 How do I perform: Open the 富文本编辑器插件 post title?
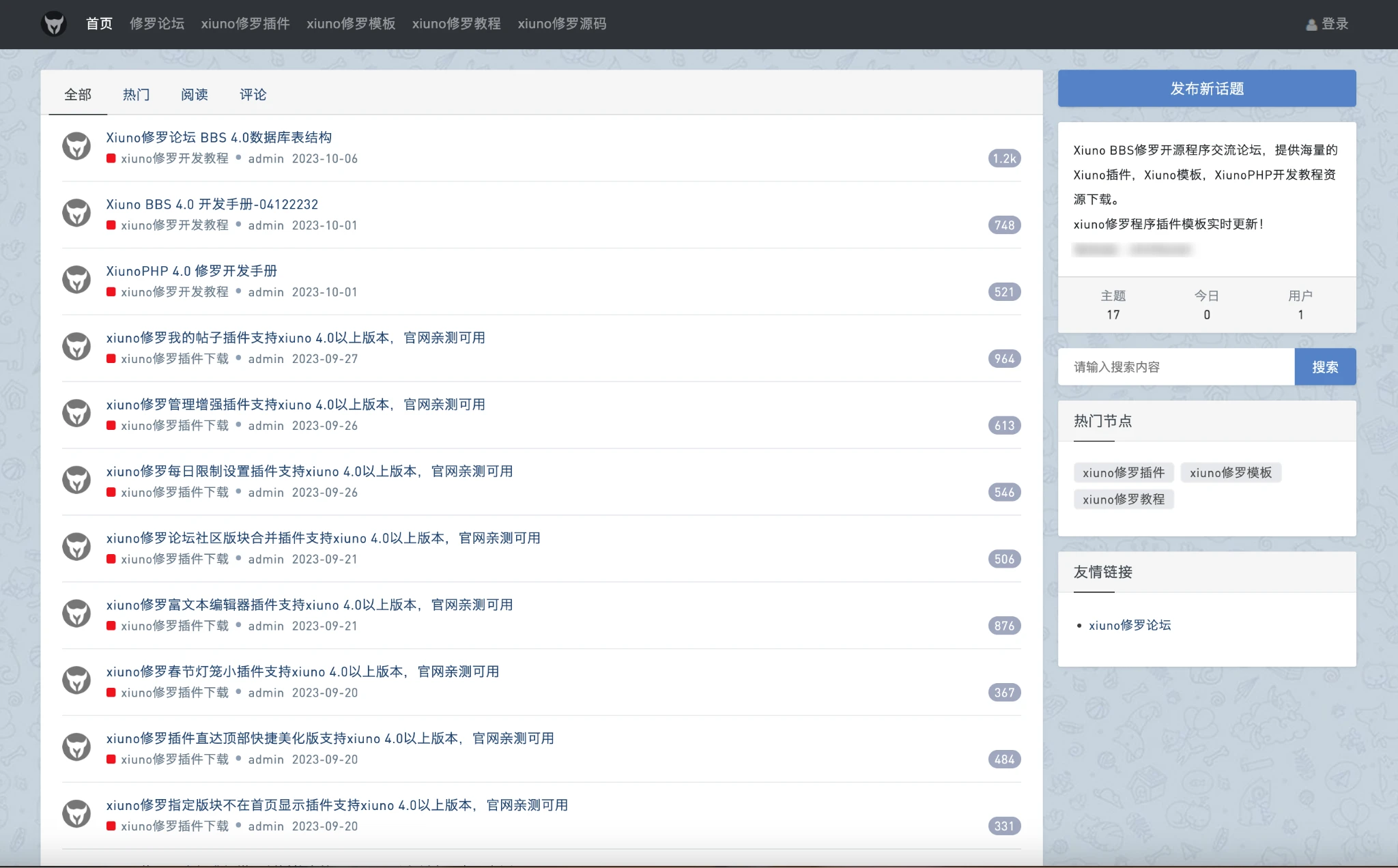[309, 605]
